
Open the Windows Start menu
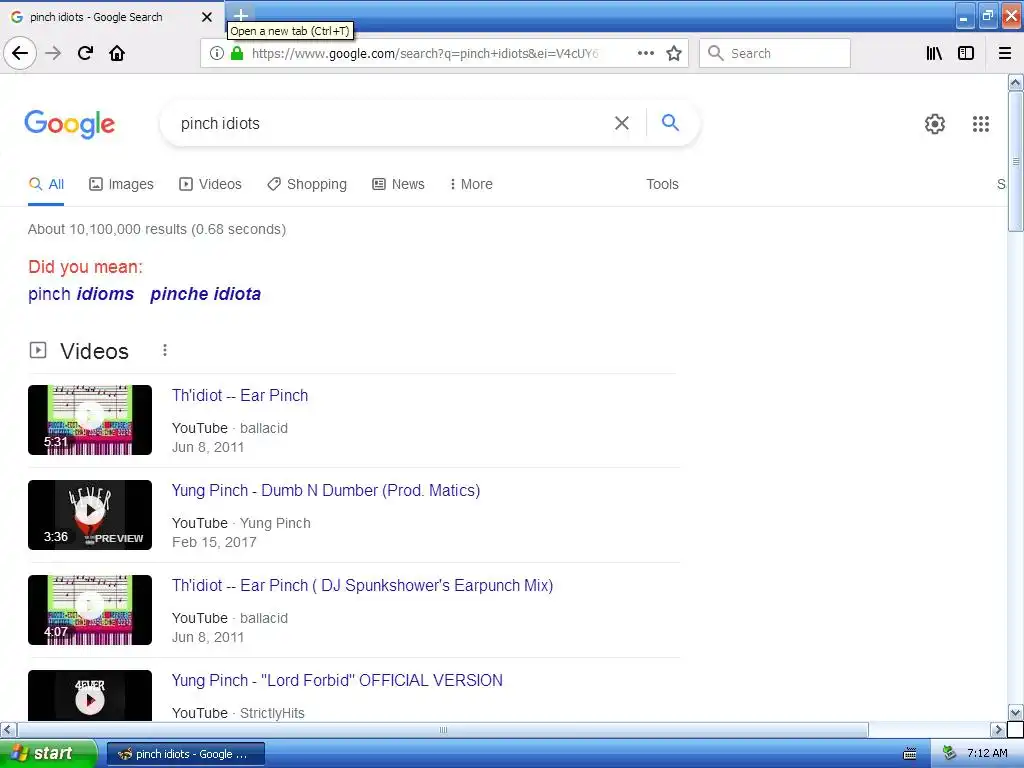tap(48, 753)
